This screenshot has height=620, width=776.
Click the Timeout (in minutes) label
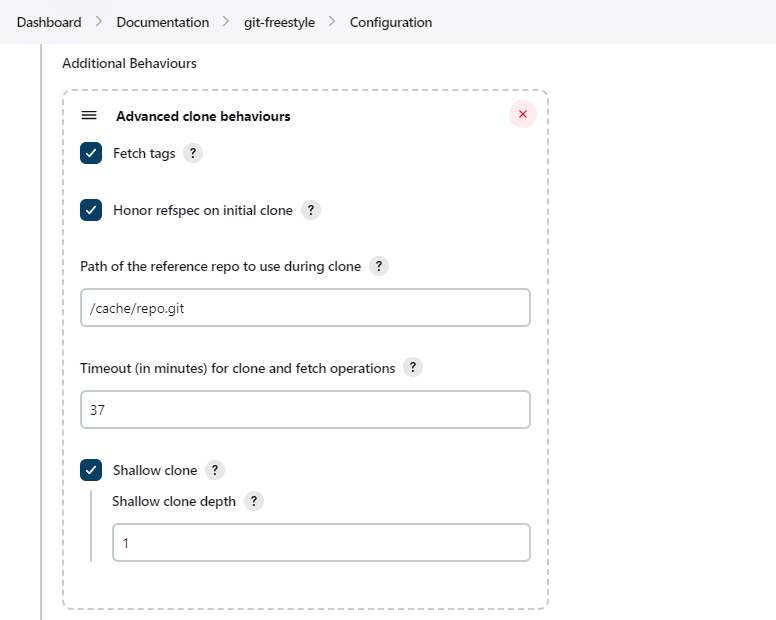coord(238,368)
